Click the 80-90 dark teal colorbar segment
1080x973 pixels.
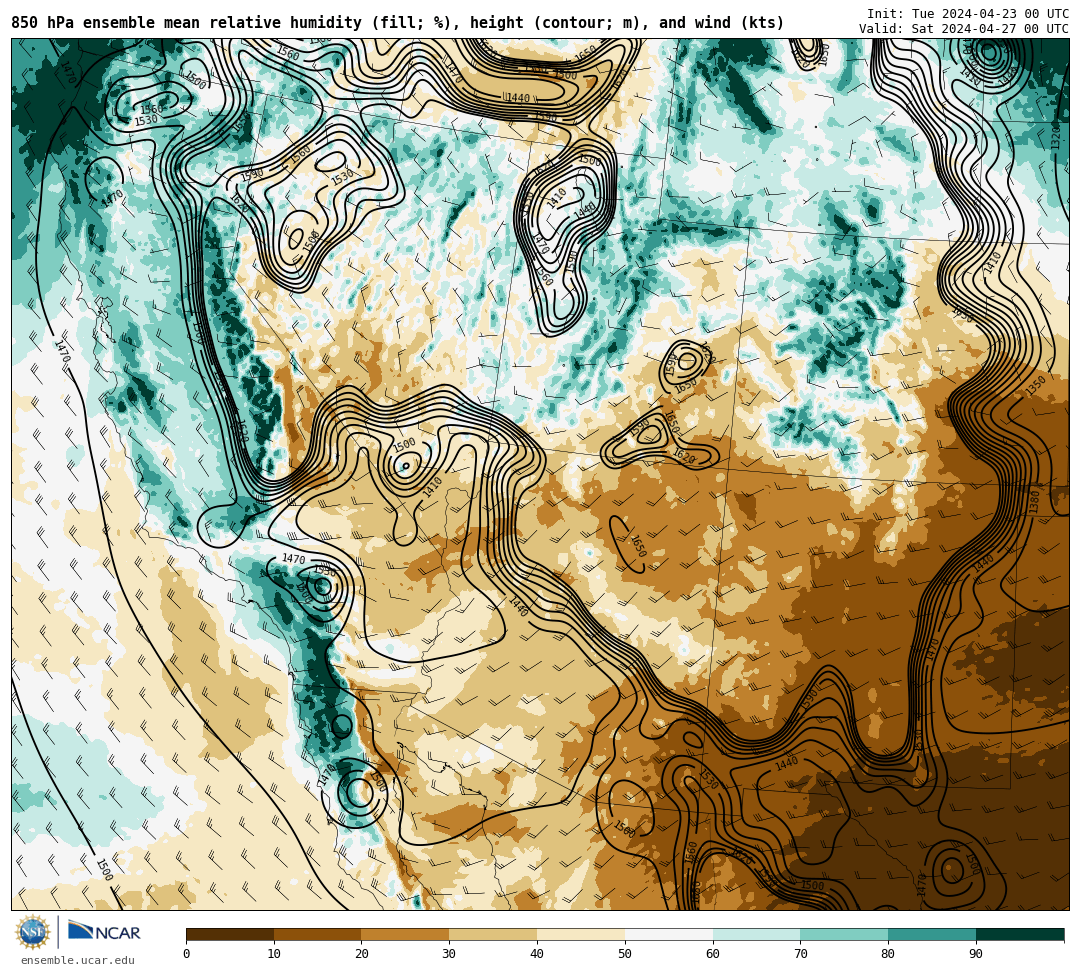[932, 934]
